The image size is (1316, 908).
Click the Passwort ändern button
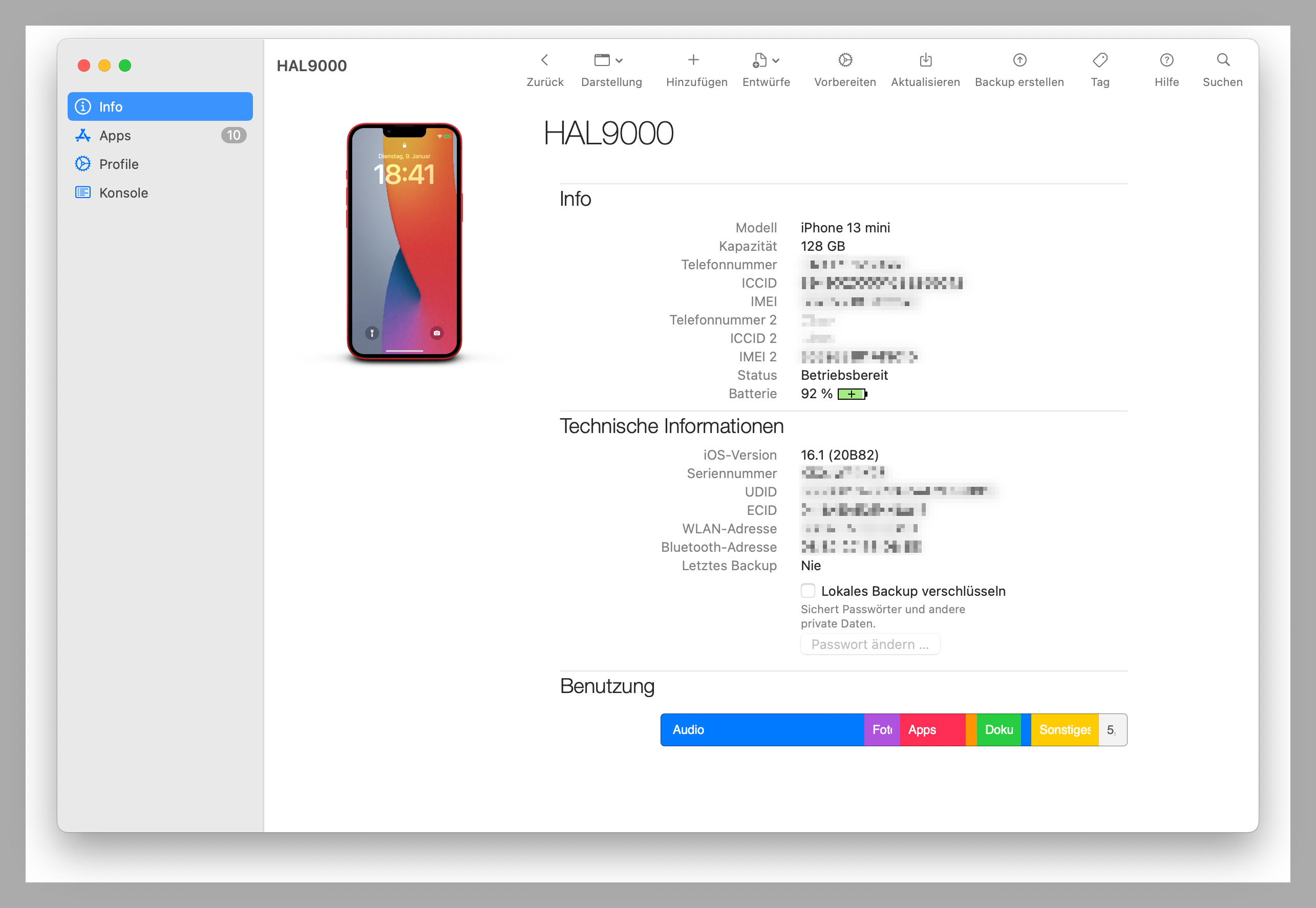point(870,644)
